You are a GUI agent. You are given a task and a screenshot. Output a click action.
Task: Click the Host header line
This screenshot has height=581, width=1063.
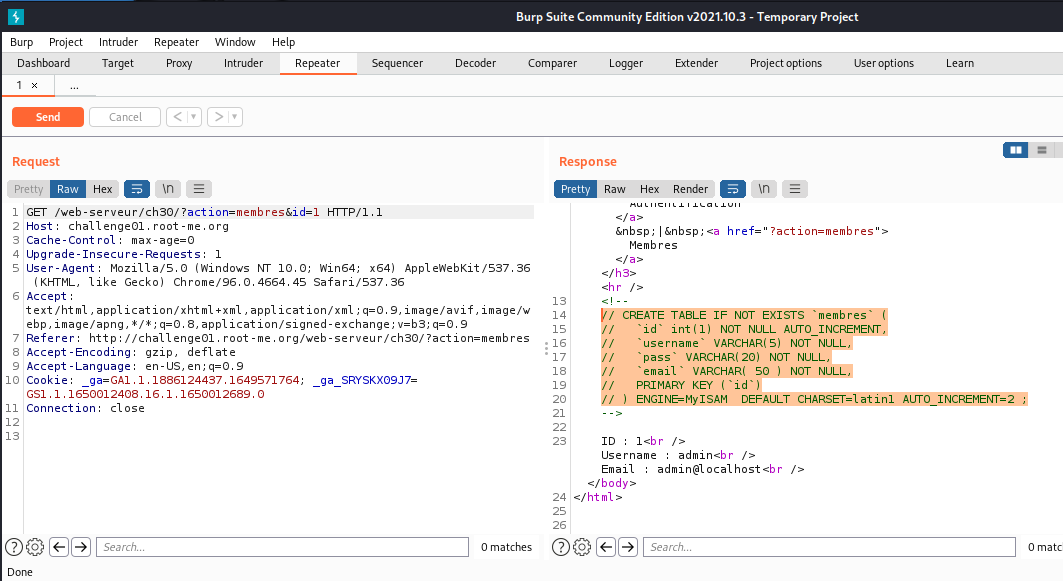tap(127, 226)
